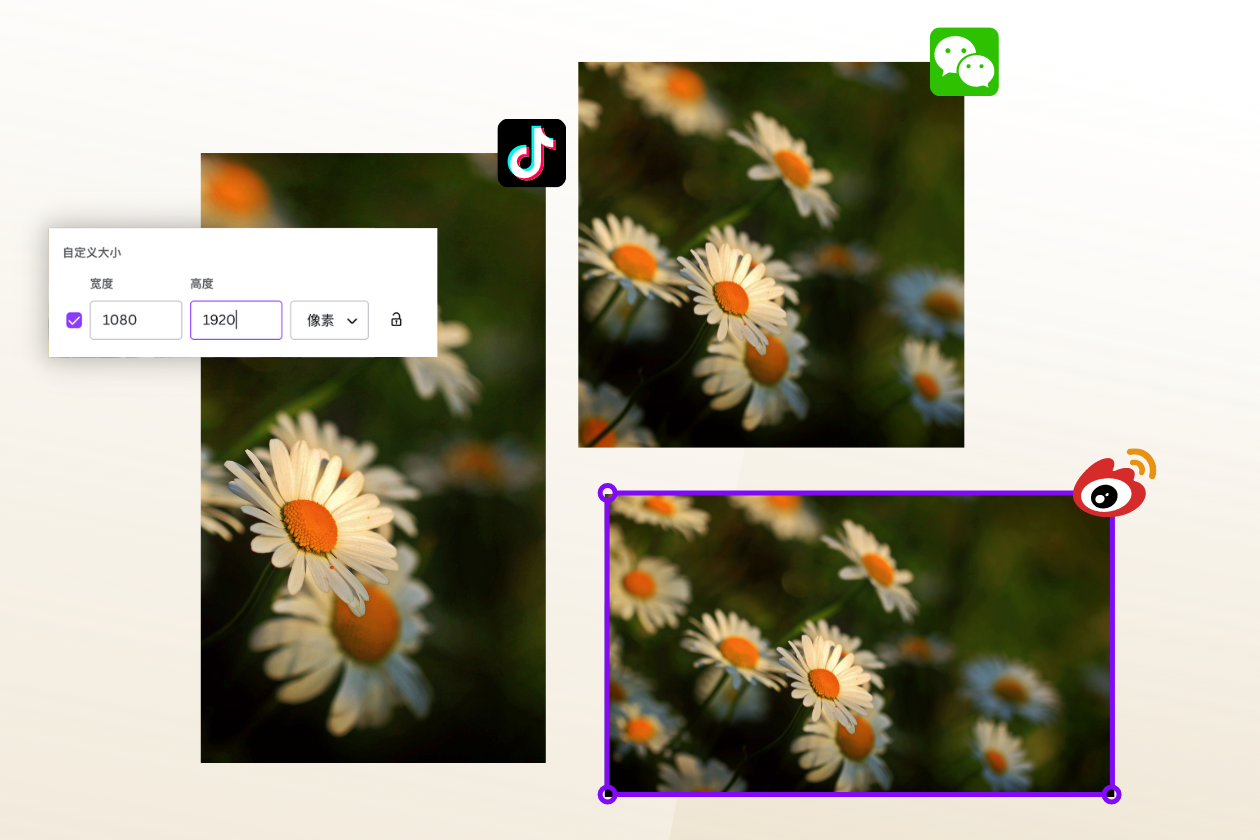
Task: Open the 像素 unit dropdown
Action: 329,320
